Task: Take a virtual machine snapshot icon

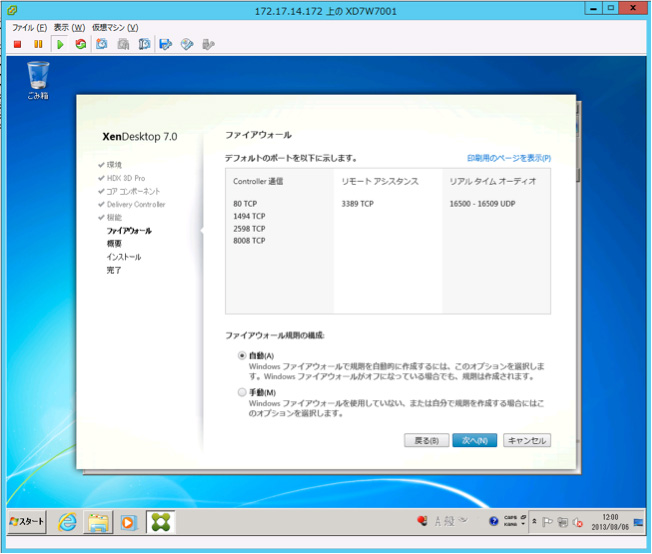Action: (x=101, y=44)
